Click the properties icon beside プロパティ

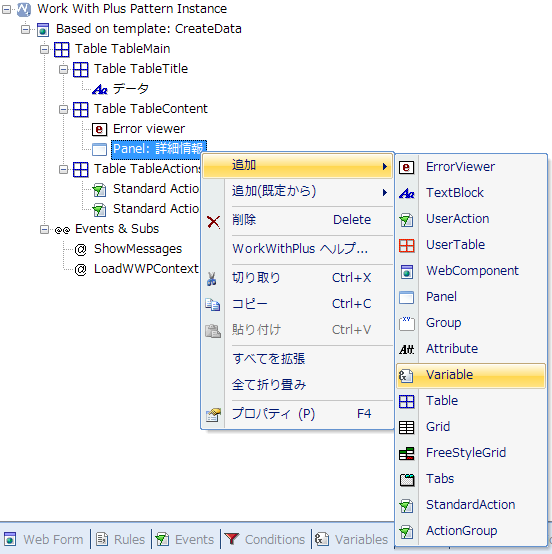point(213,415)
